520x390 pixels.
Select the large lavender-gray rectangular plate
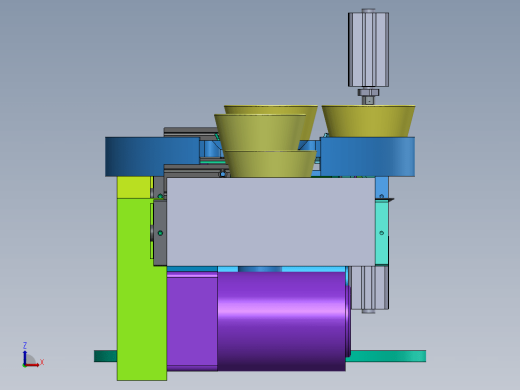271,222
